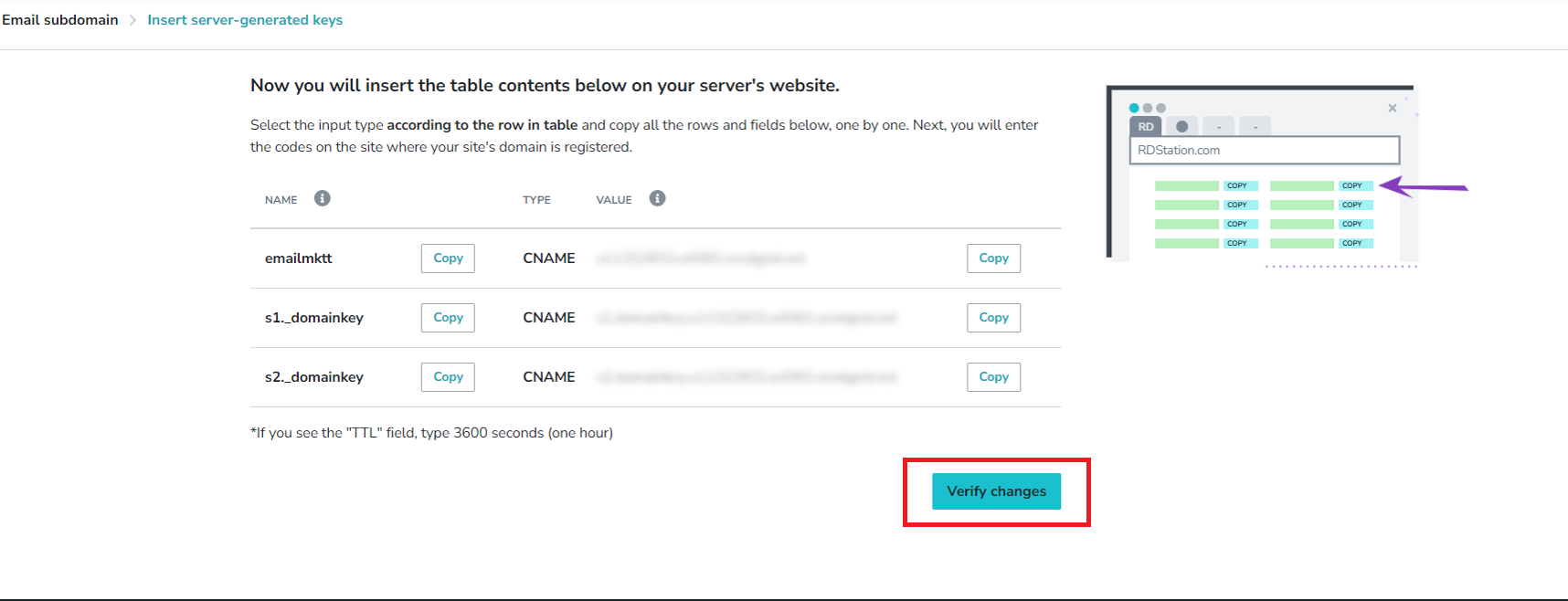Click the top-right COPY chip near the arrow
1568x601 pixels.
point(1354,185)
